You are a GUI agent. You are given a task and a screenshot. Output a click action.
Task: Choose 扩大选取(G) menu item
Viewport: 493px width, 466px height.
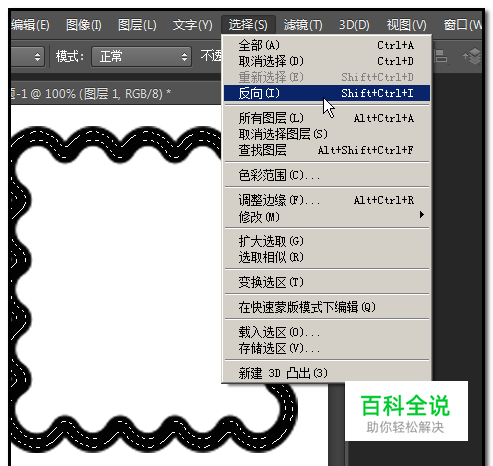(x=327, y=241)
